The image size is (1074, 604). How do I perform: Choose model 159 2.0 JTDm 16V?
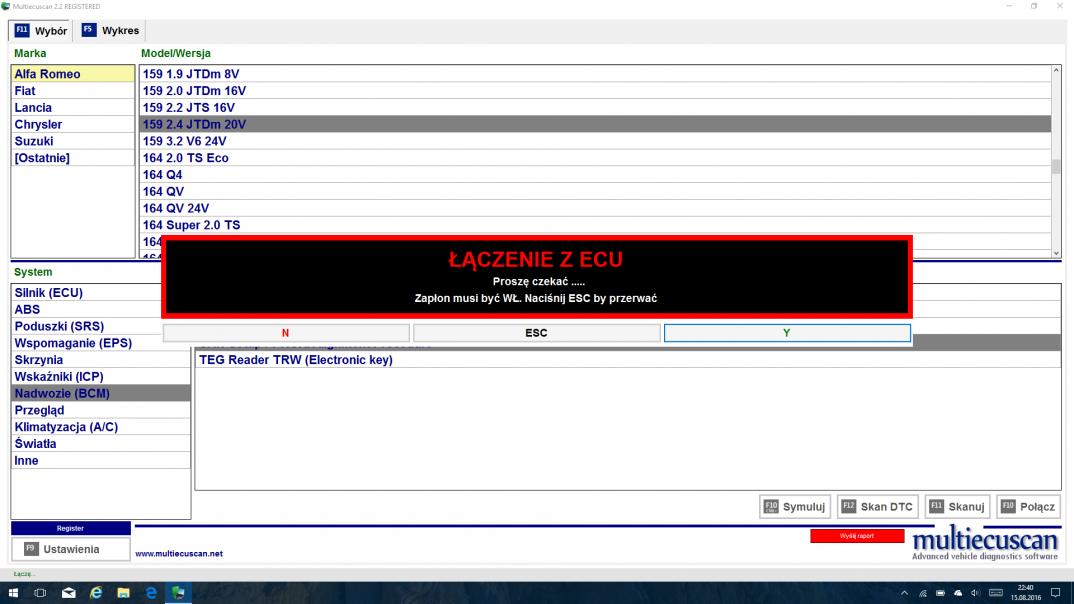[x=595, y=91]
